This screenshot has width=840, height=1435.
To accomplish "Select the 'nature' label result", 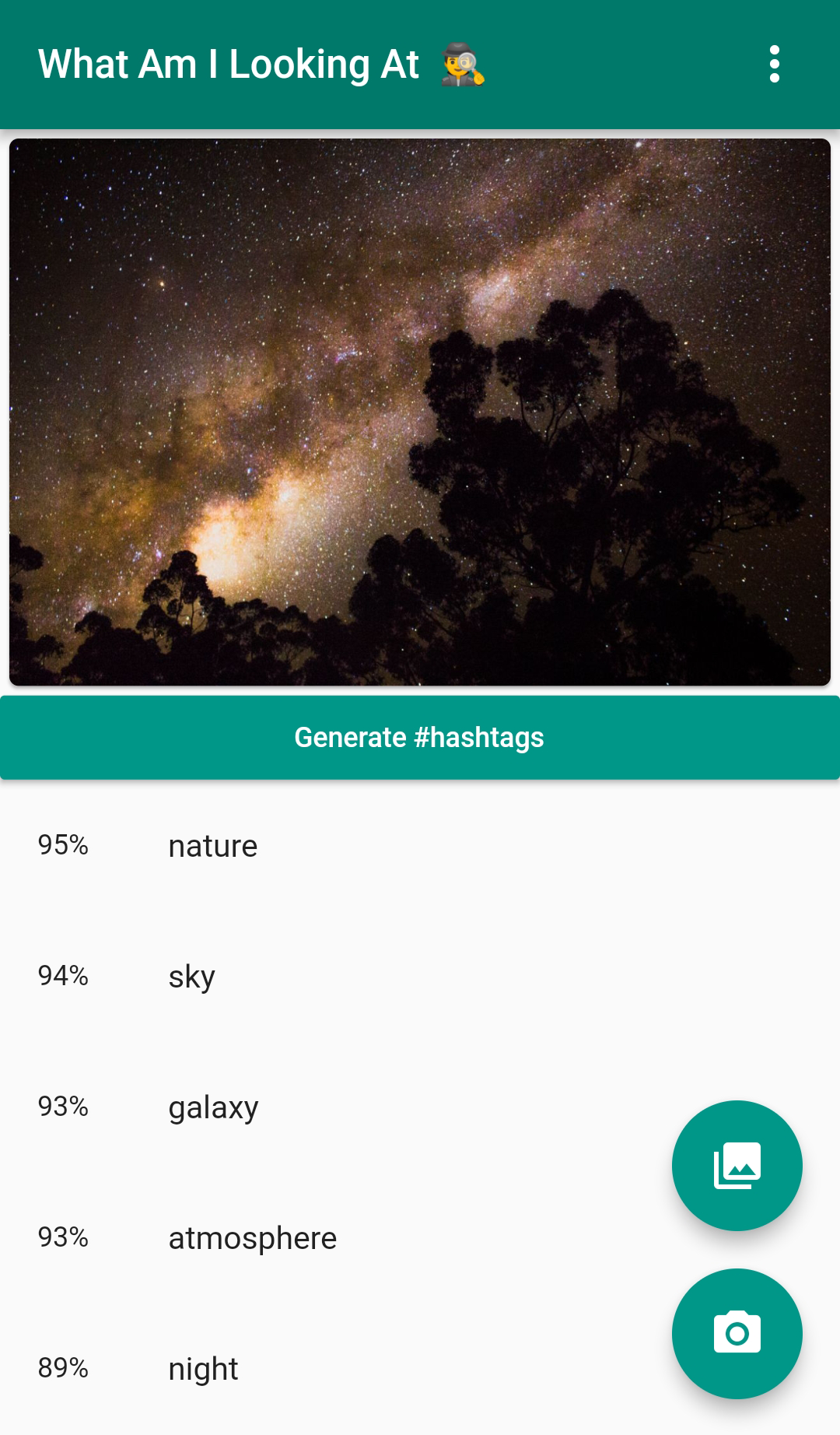I will (213, 846).
